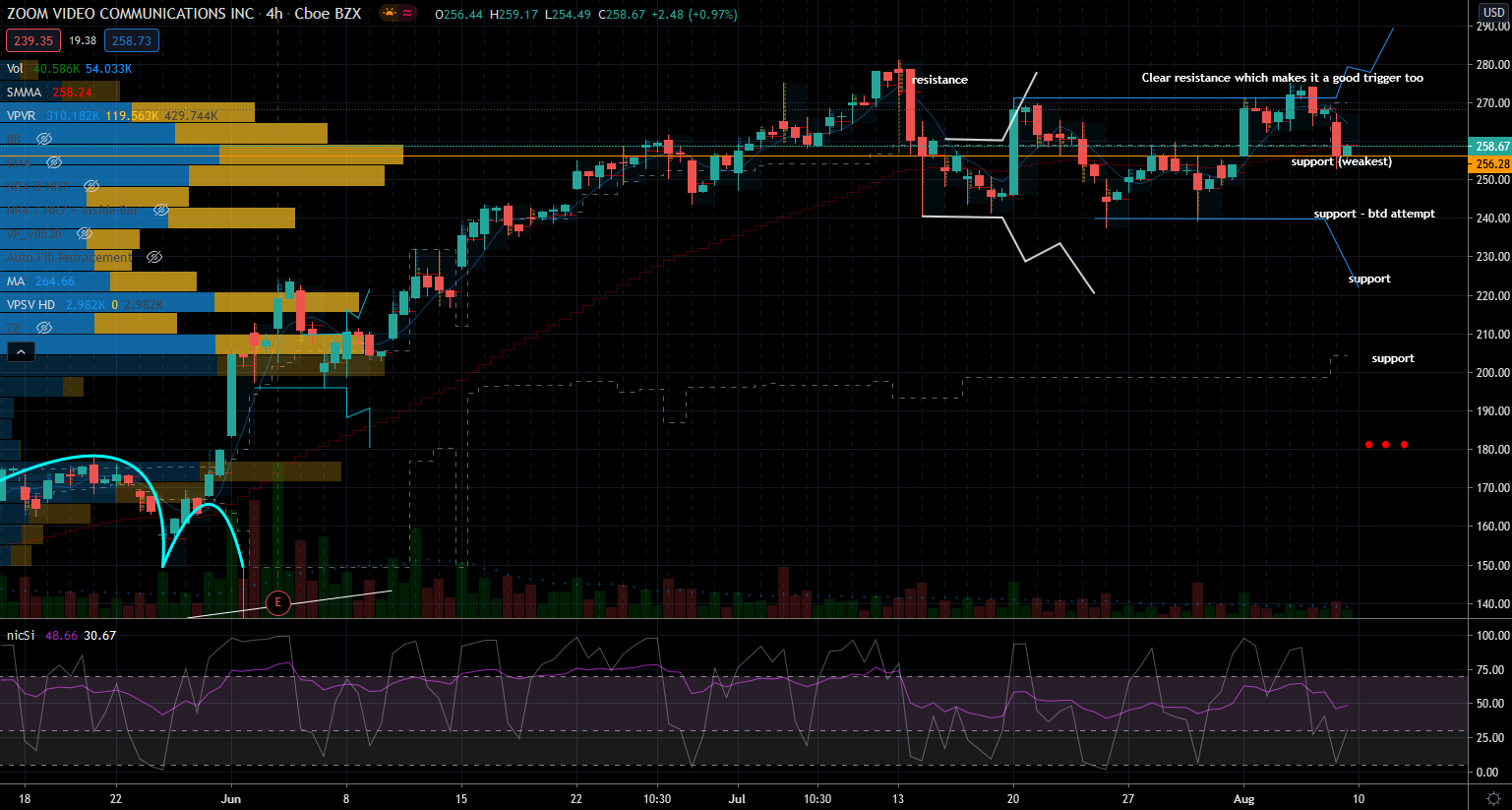Click the 'support - btd attempt' annotation
The height and width of the screenshot is (810, 1512).
tap(1374, 214)
